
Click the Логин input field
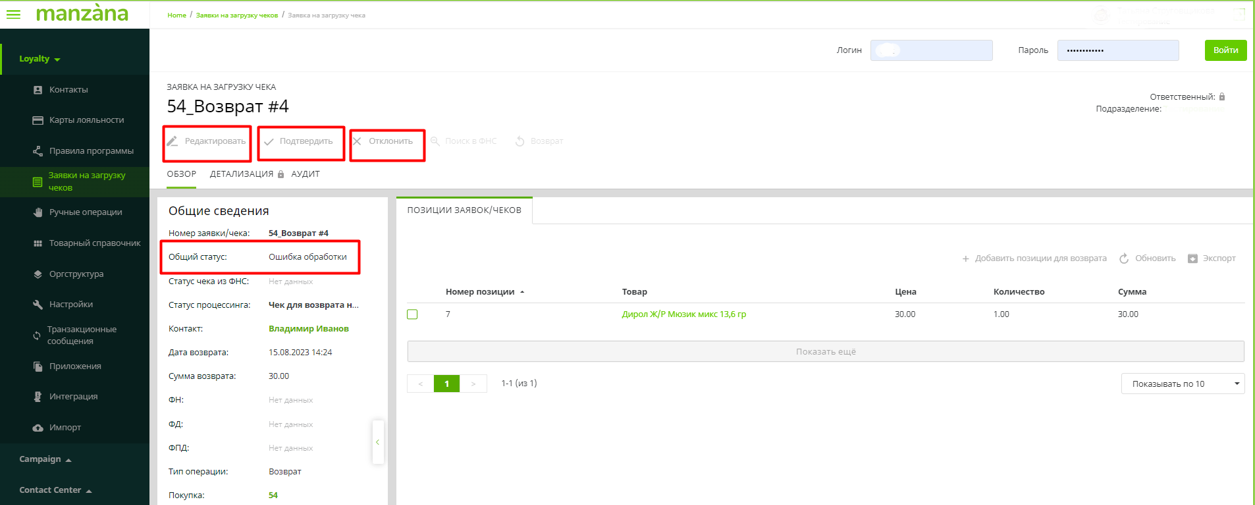pos(931,50)
